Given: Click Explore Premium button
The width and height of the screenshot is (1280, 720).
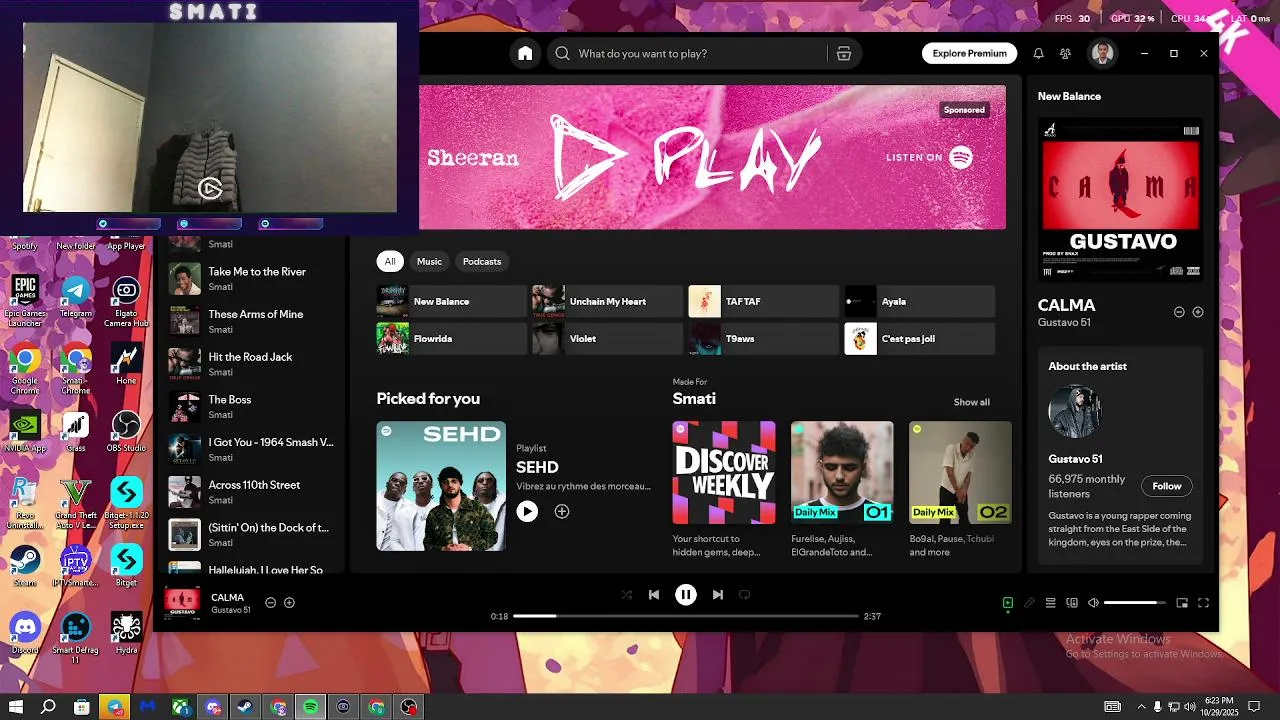Looking at the screenshot, I should [x=969, y=54].
